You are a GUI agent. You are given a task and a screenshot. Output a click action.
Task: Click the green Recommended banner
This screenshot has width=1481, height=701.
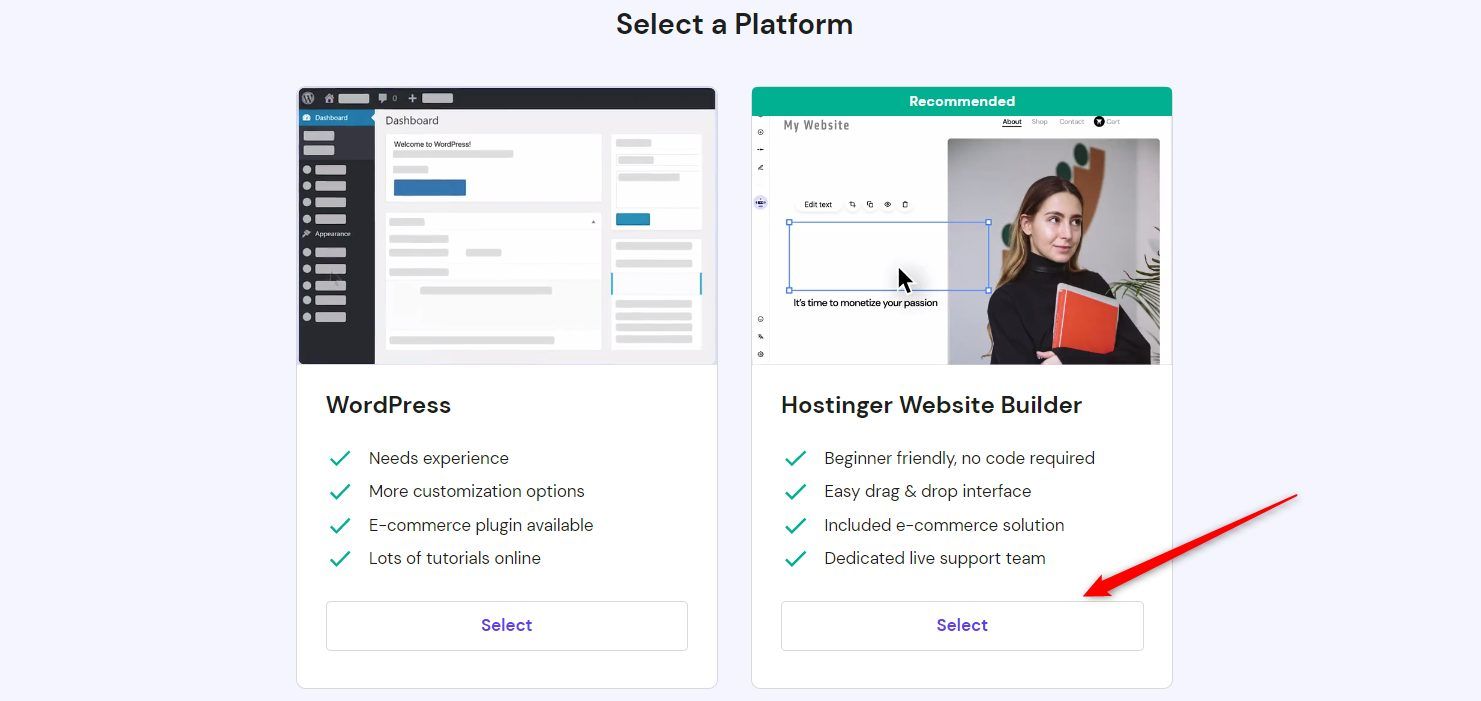click(962, 101)
